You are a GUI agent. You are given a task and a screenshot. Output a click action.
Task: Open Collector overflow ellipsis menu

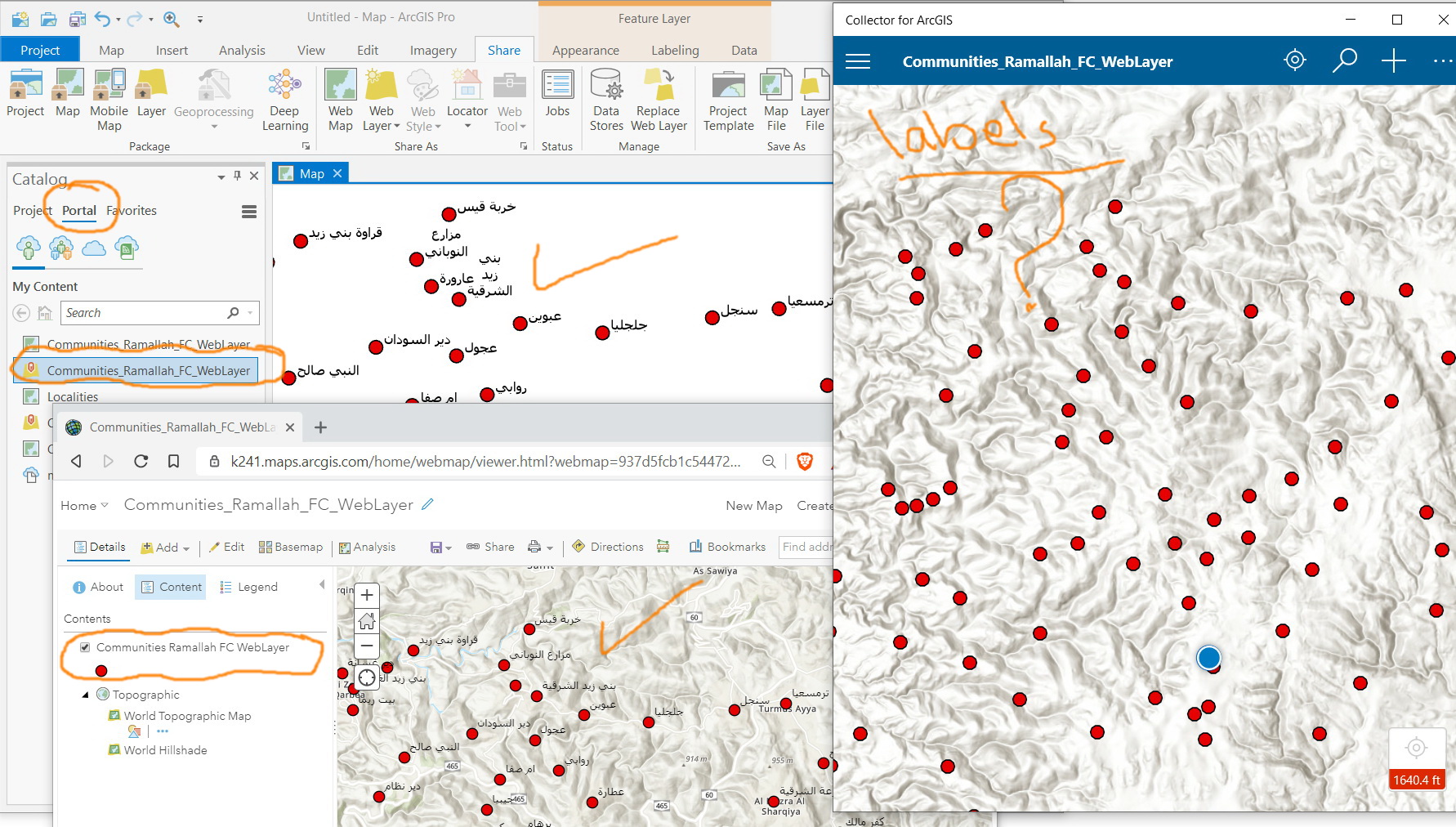tap(1442, 60)
